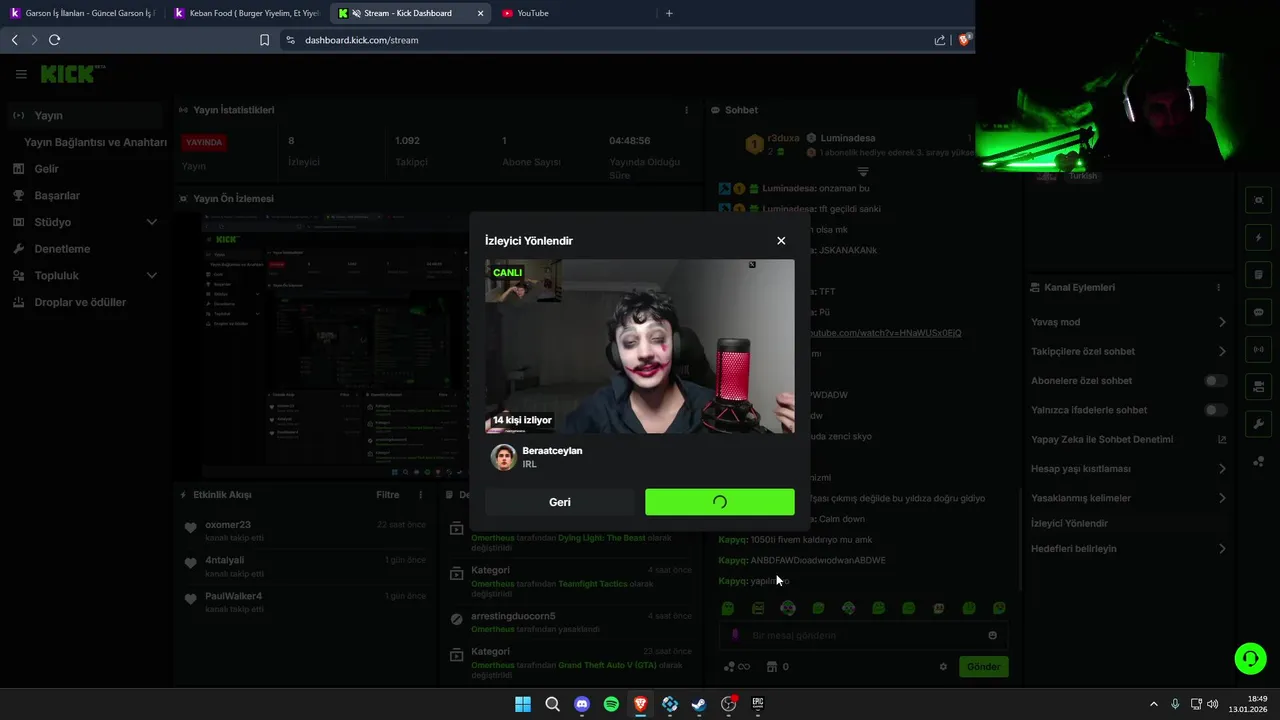The width and height of the screenshot is (1280, 720).
Task: Open Epic Games from the taskbar
Action: (x=758, y=704)
